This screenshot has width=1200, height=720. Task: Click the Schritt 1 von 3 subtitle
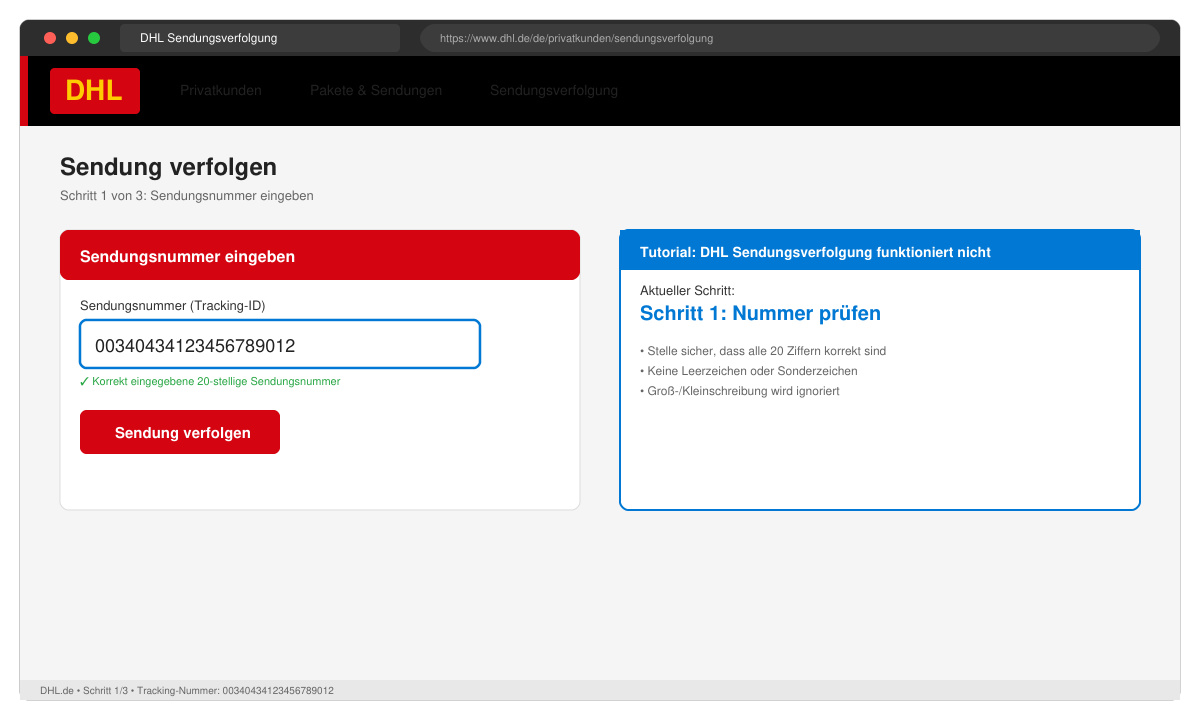click(187, 196)
